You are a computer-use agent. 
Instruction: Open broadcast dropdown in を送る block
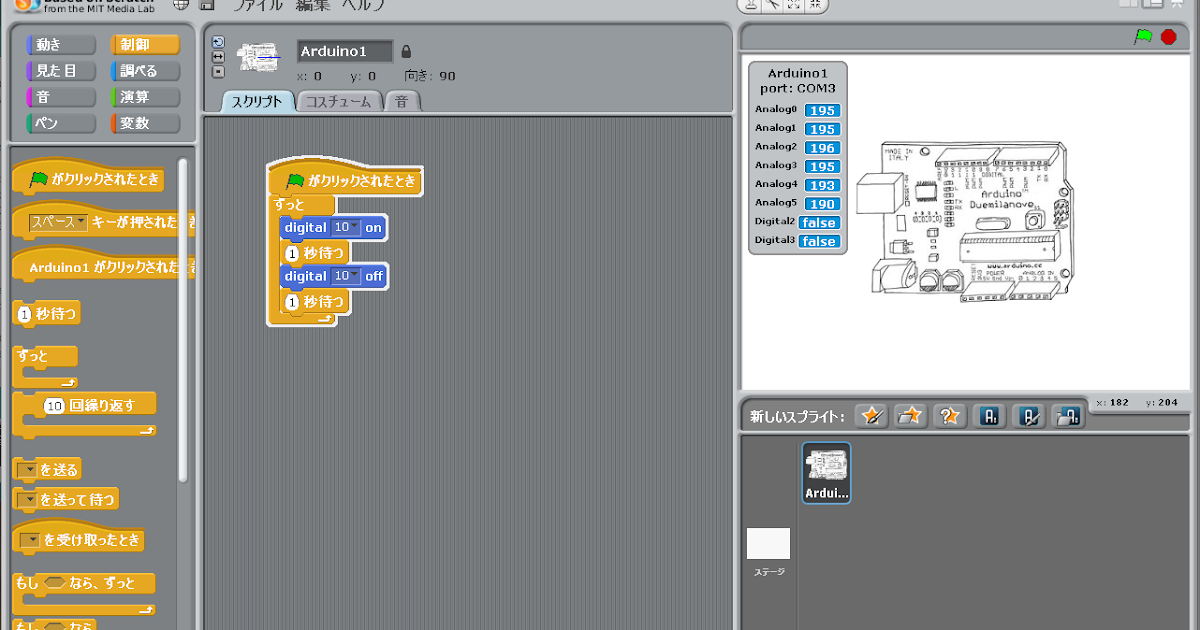point(29,468)
